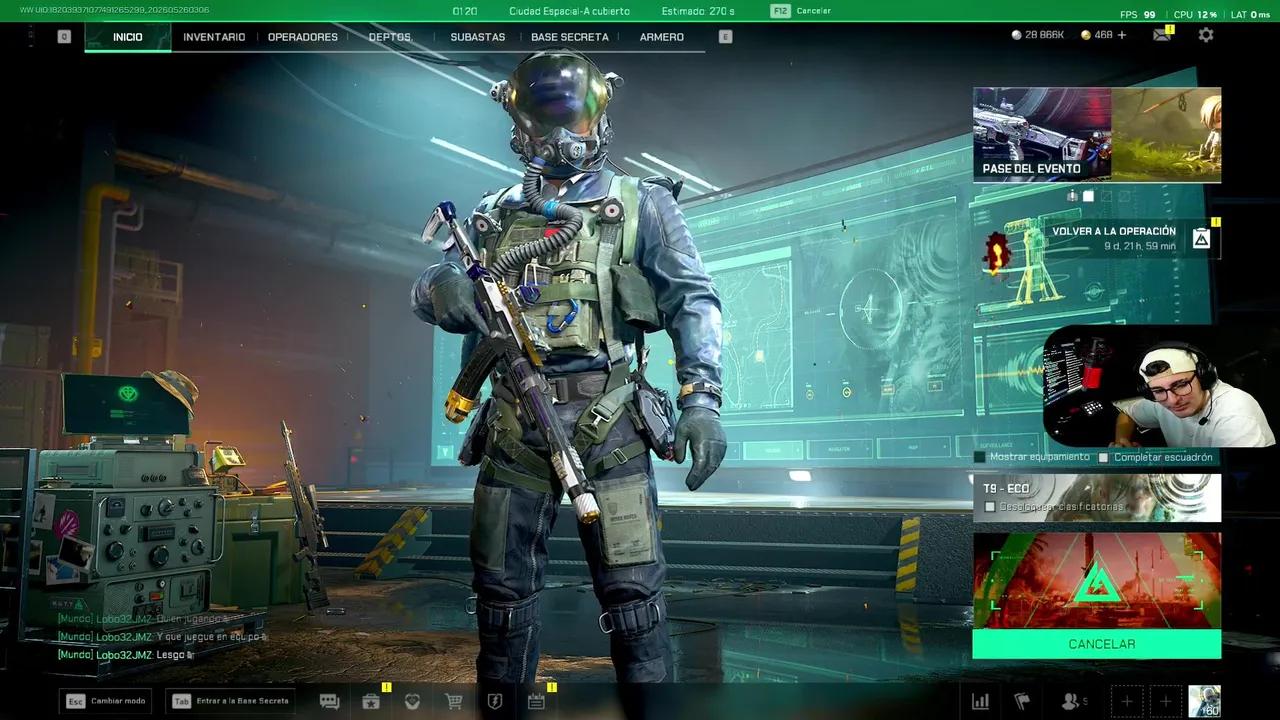Open the calendar events icon
This screenshot has width=1280, height=720.
click(536, 701)
